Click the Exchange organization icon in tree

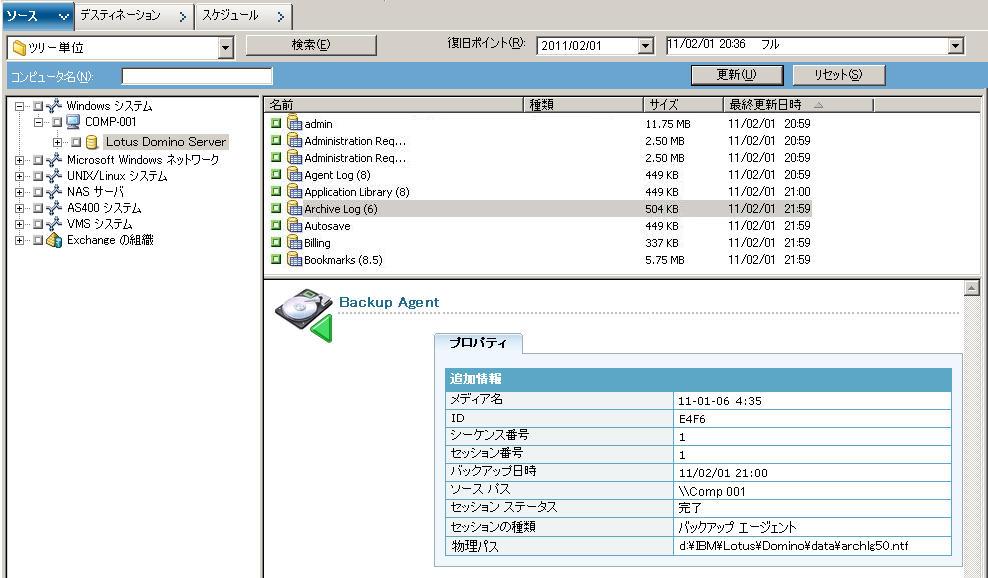(x=55, y=240)
